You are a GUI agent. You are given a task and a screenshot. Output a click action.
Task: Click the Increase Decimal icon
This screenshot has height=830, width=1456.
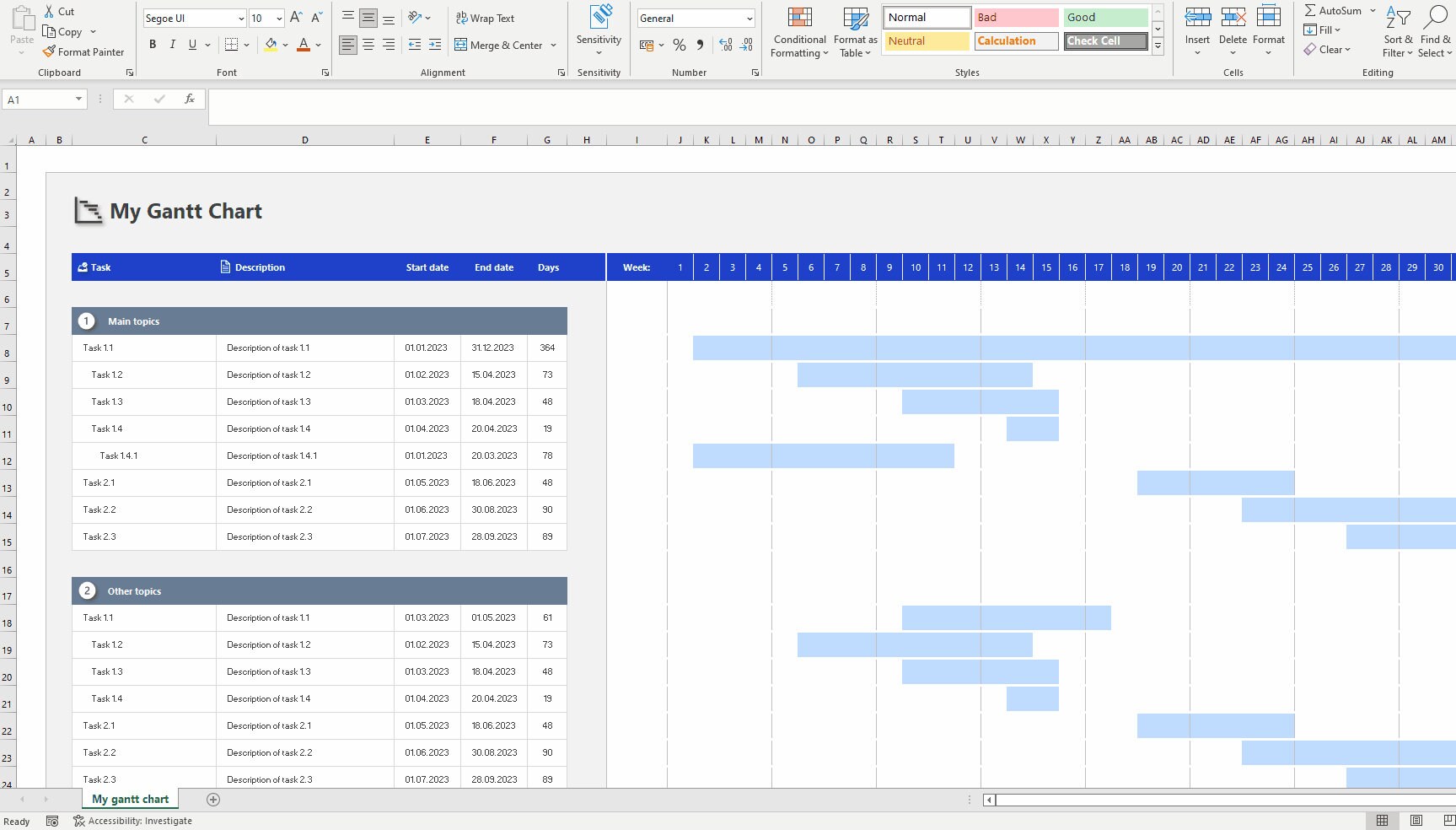(x=725, y=46)
